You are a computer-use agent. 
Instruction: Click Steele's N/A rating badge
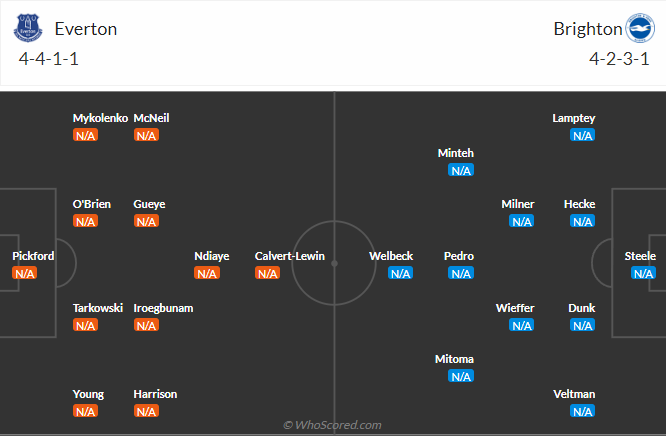(x=643, y=273)
